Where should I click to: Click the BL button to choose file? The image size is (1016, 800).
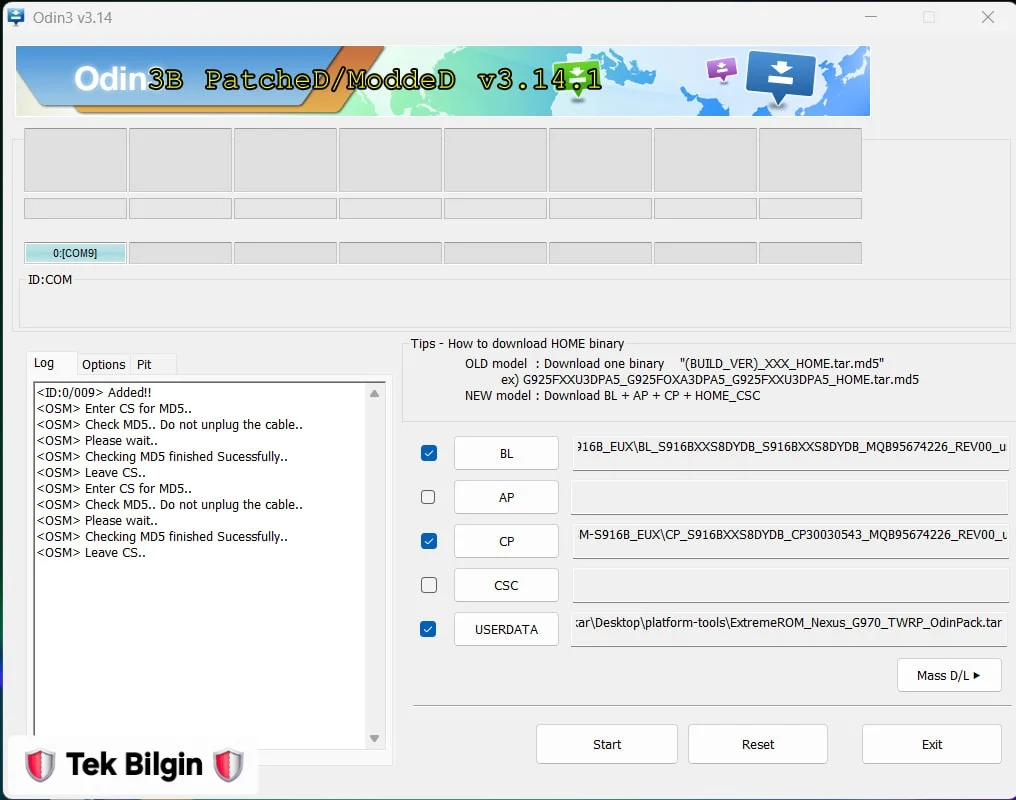tap(506, 453)
